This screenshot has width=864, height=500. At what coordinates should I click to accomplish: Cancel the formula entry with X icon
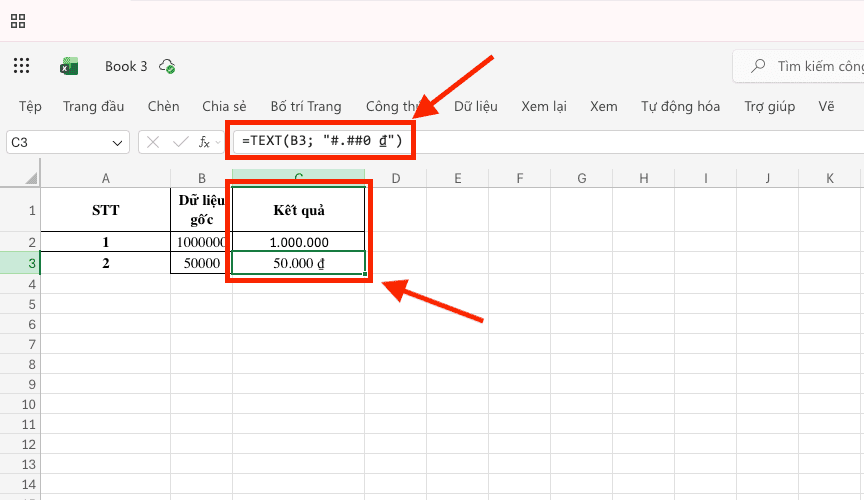[153, 142]
